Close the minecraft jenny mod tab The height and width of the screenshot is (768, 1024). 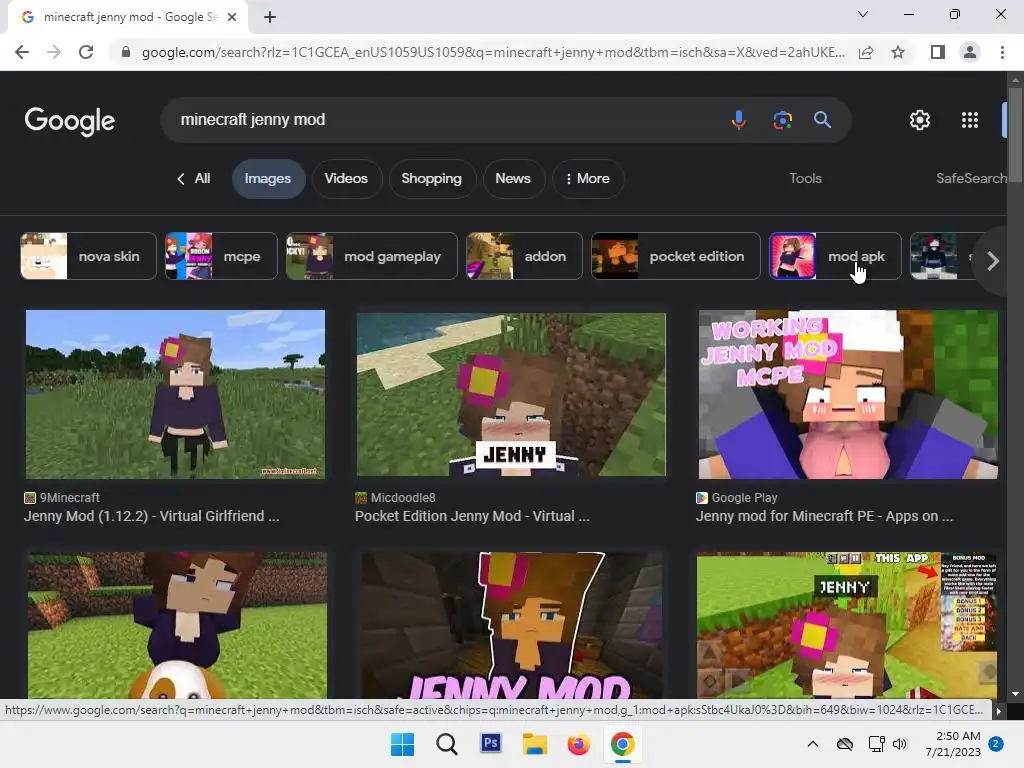click(x=232, y=18)
